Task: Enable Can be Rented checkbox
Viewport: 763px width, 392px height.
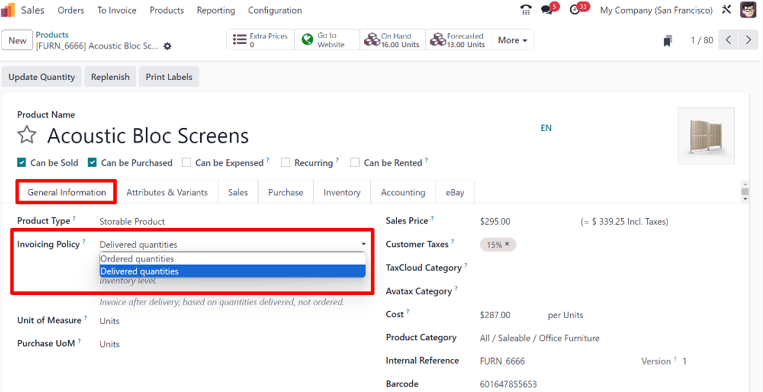Action: coord(355,163)
